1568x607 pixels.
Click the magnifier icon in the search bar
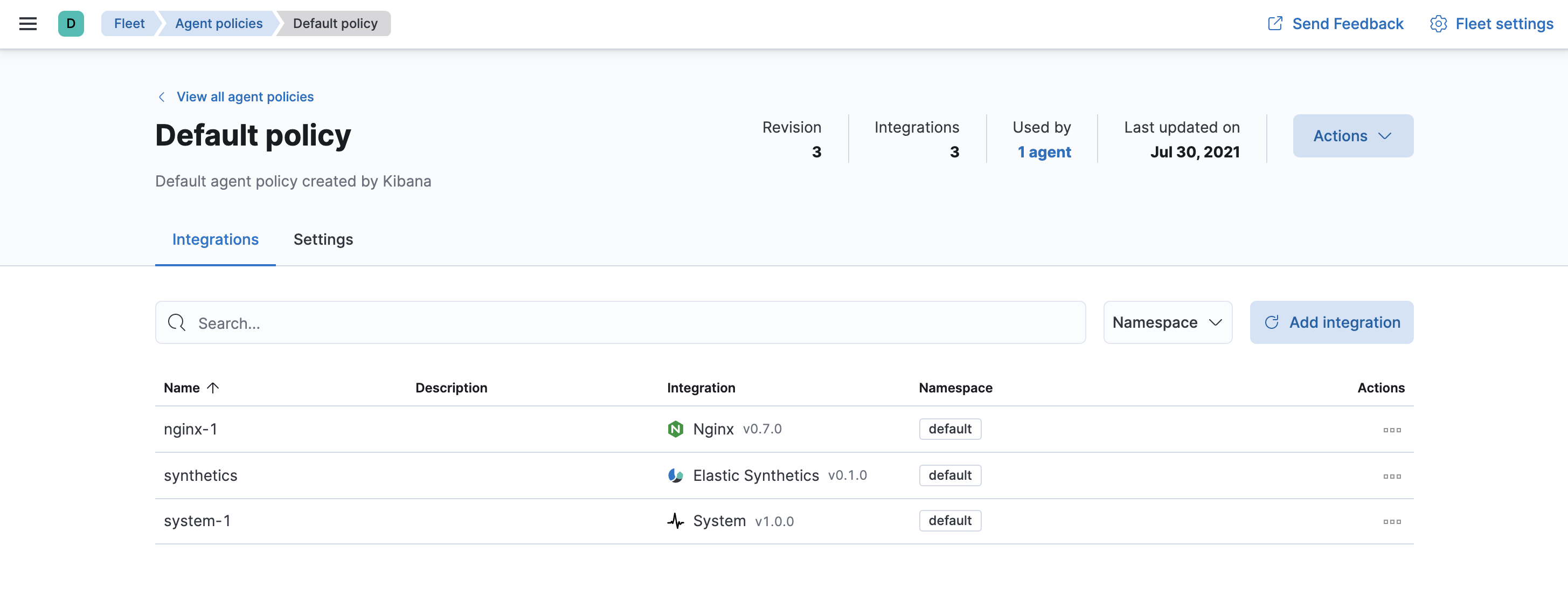coord(176,322)
